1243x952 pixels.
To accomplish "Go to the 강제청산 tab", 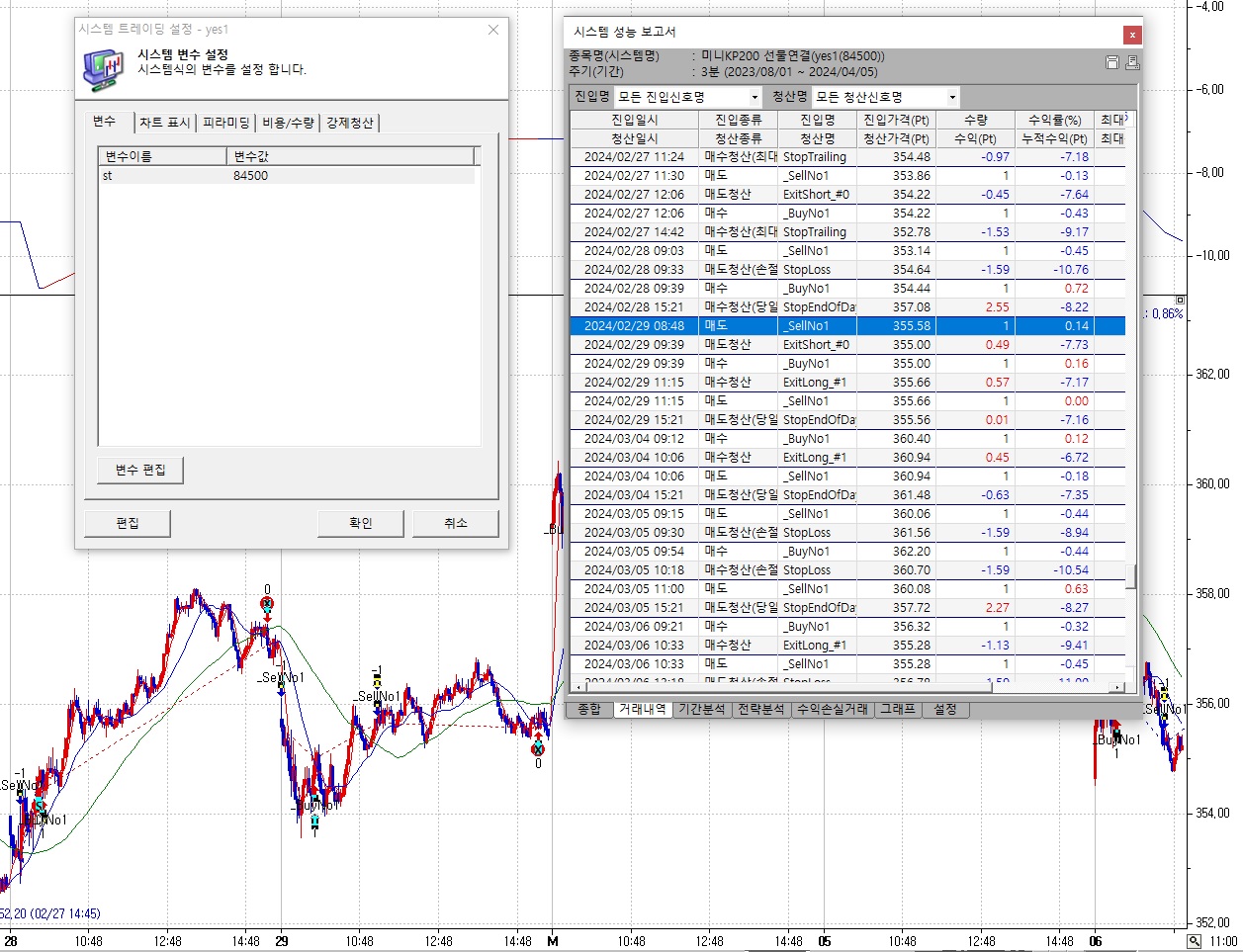I will coord(350,123).
